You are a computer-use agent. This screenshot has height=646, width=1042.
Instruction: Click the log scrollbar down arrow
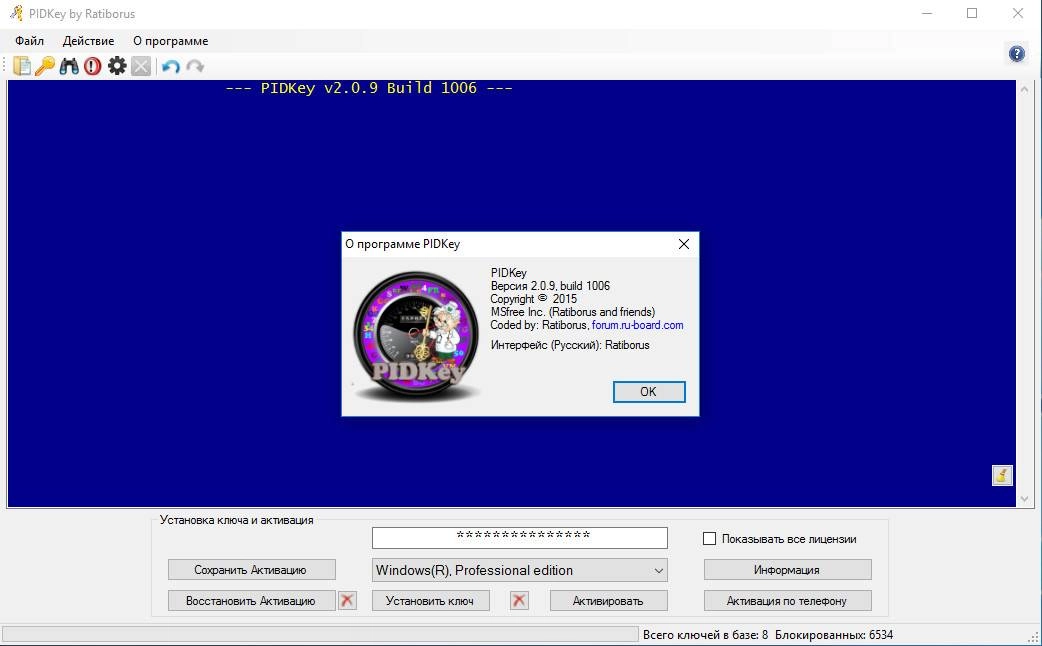[x=1025, y=498]
